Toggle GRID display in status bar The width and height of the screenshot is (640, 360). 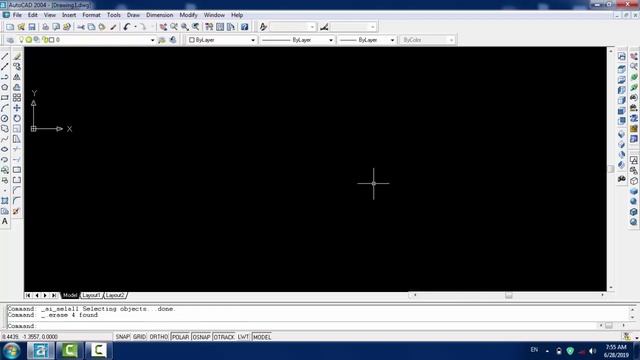point(139,337)
